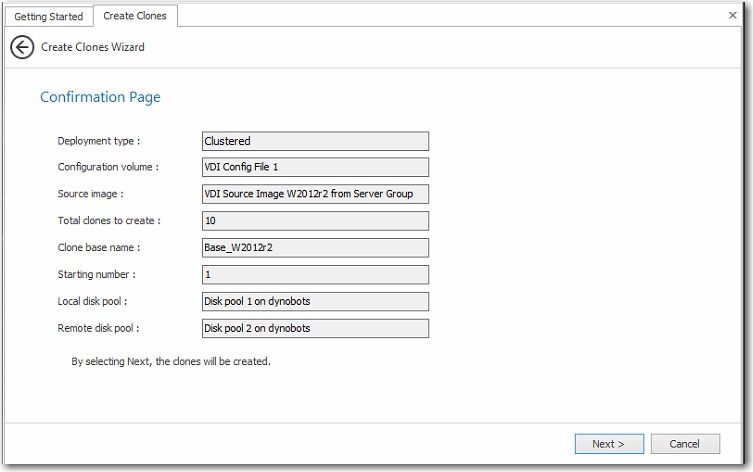The image size is (753, 472).
Task: Close the tab panel with X
Action: coord(732,16)
